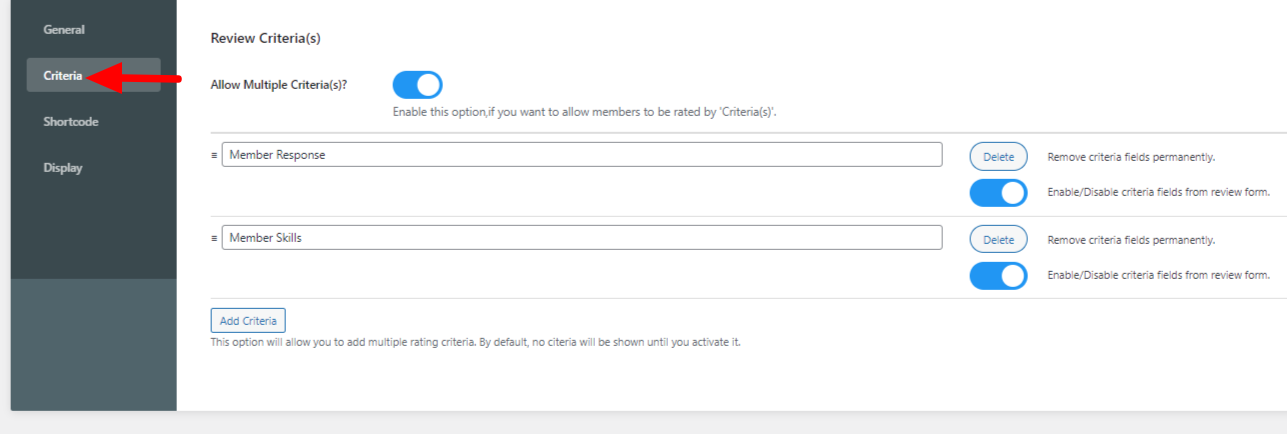Select the 'This option will allow' description
The image size is (1287, 434).
pyautogui.click(x=475, y=342)
